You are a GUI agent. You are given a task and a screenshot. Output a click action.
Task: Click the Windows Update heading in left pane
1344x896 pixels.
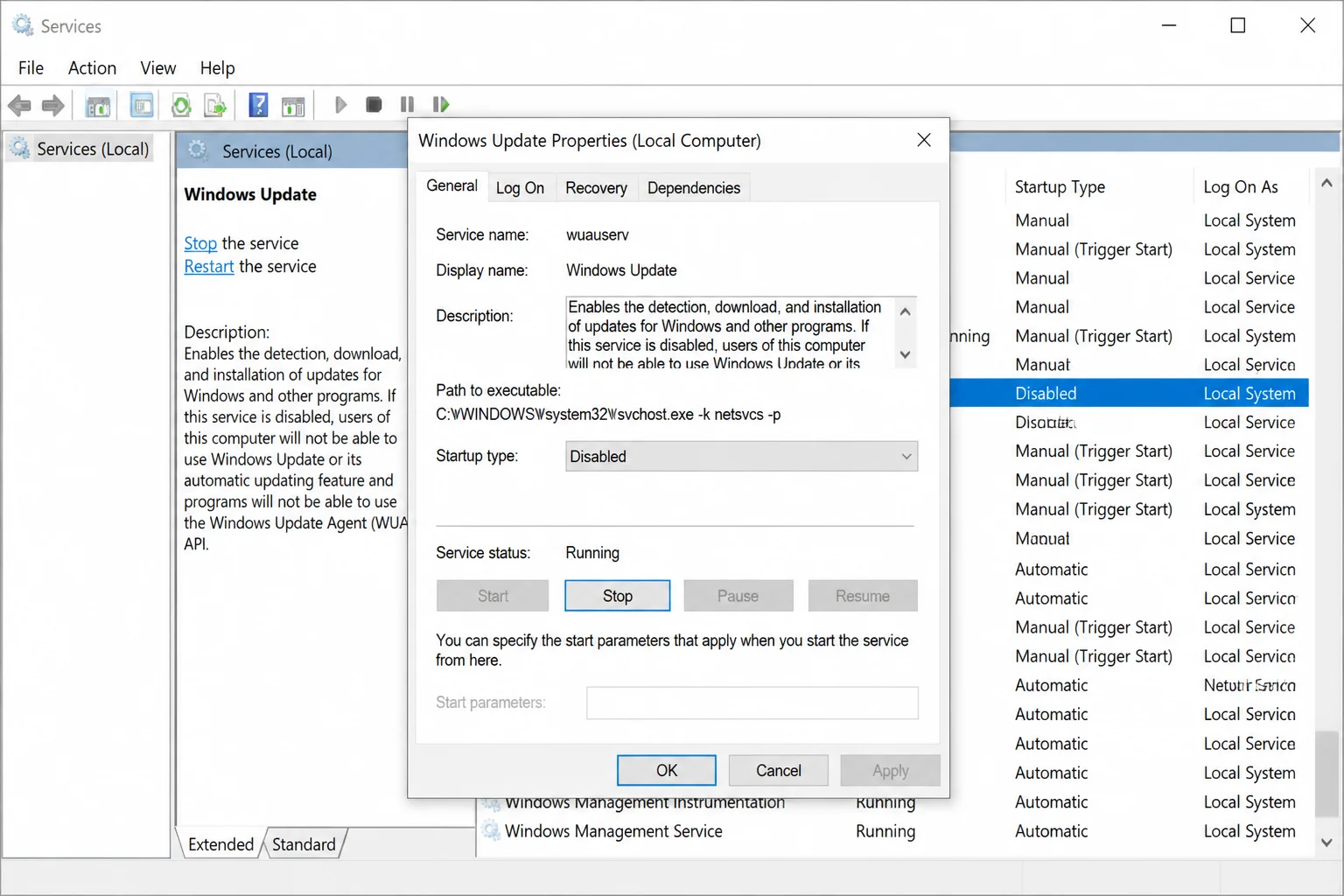coord(250,194)
